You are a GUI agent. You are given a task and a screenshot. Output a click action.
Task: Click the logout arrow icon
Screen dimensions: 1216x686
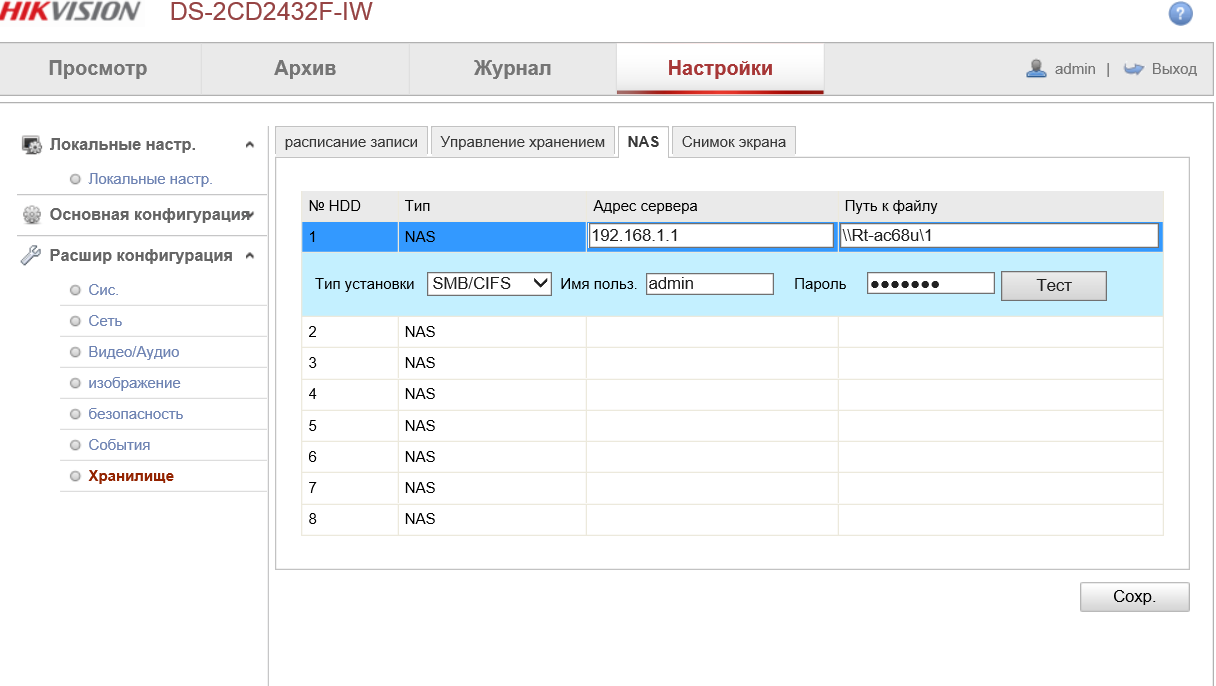1133,69
